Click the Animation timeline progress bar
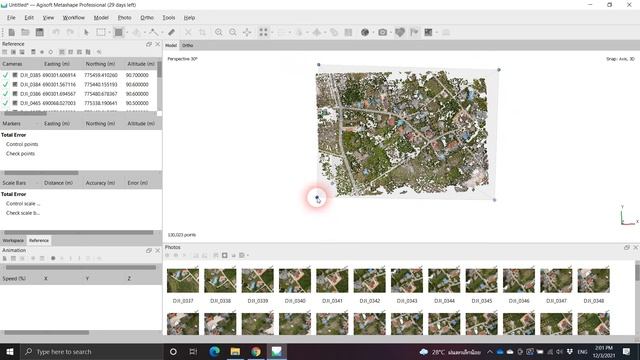Image resolution: width=640 pixels, height=360 pixels. tap(81, 268)
